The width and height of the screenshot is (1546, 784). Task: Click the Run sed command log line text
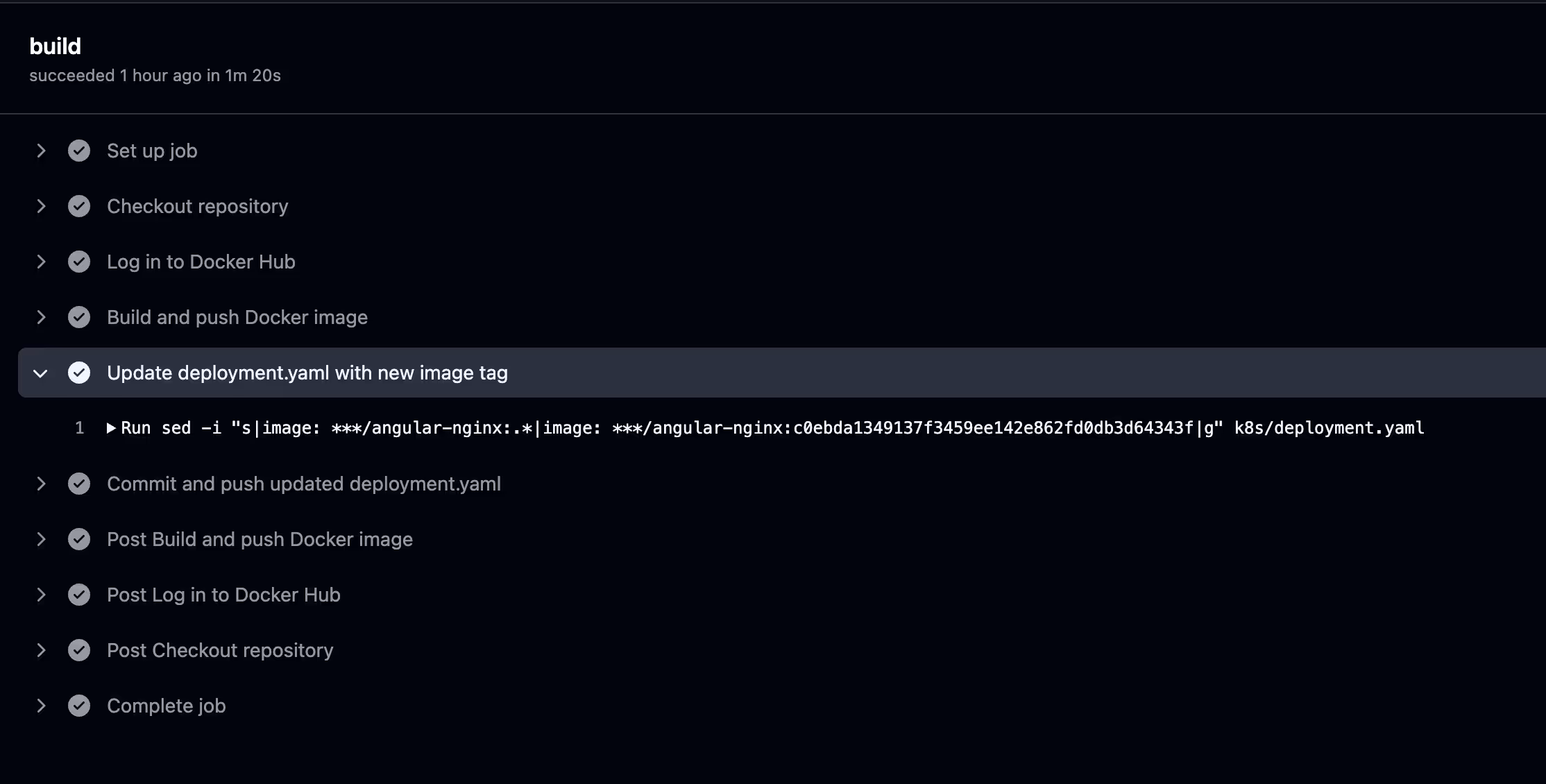click(772, 428)
